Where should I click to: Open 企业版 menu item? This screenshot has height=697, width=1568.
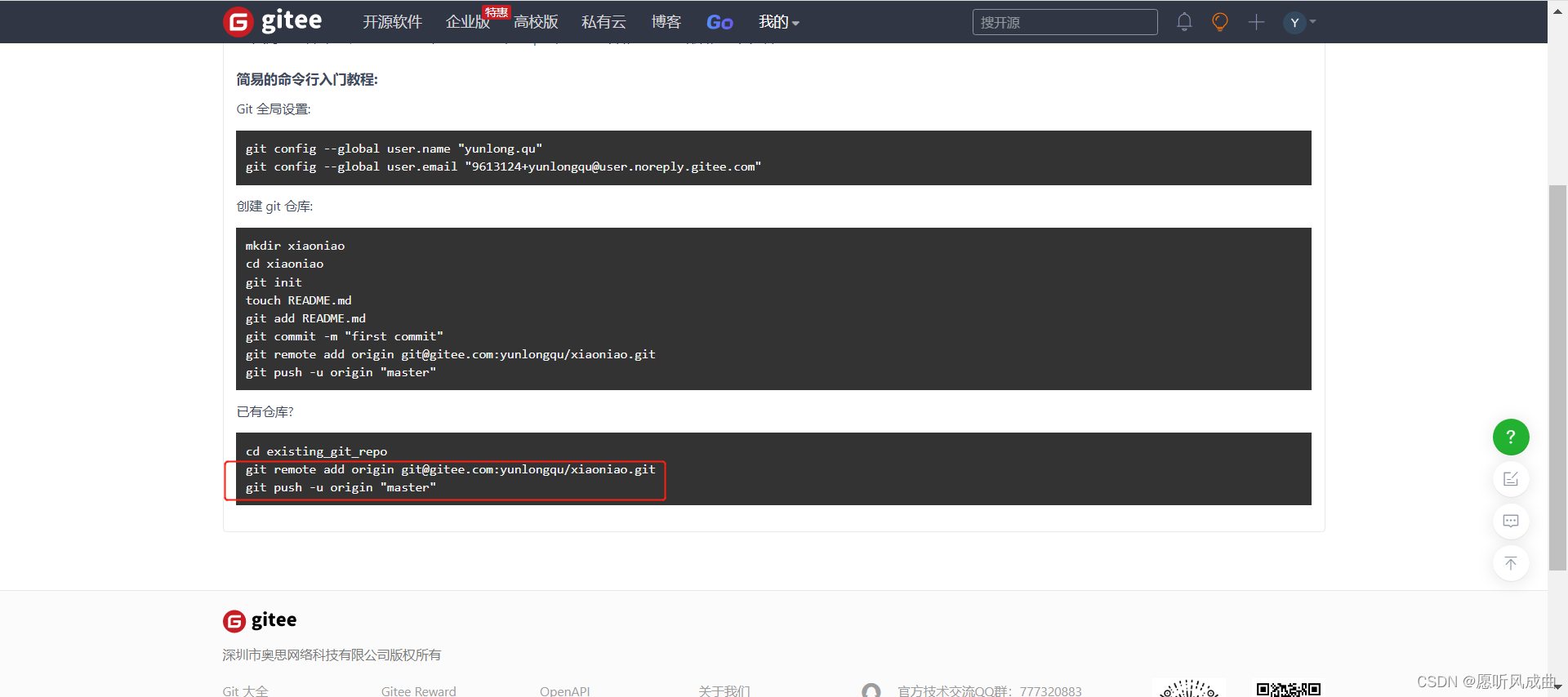click(468, 22)
